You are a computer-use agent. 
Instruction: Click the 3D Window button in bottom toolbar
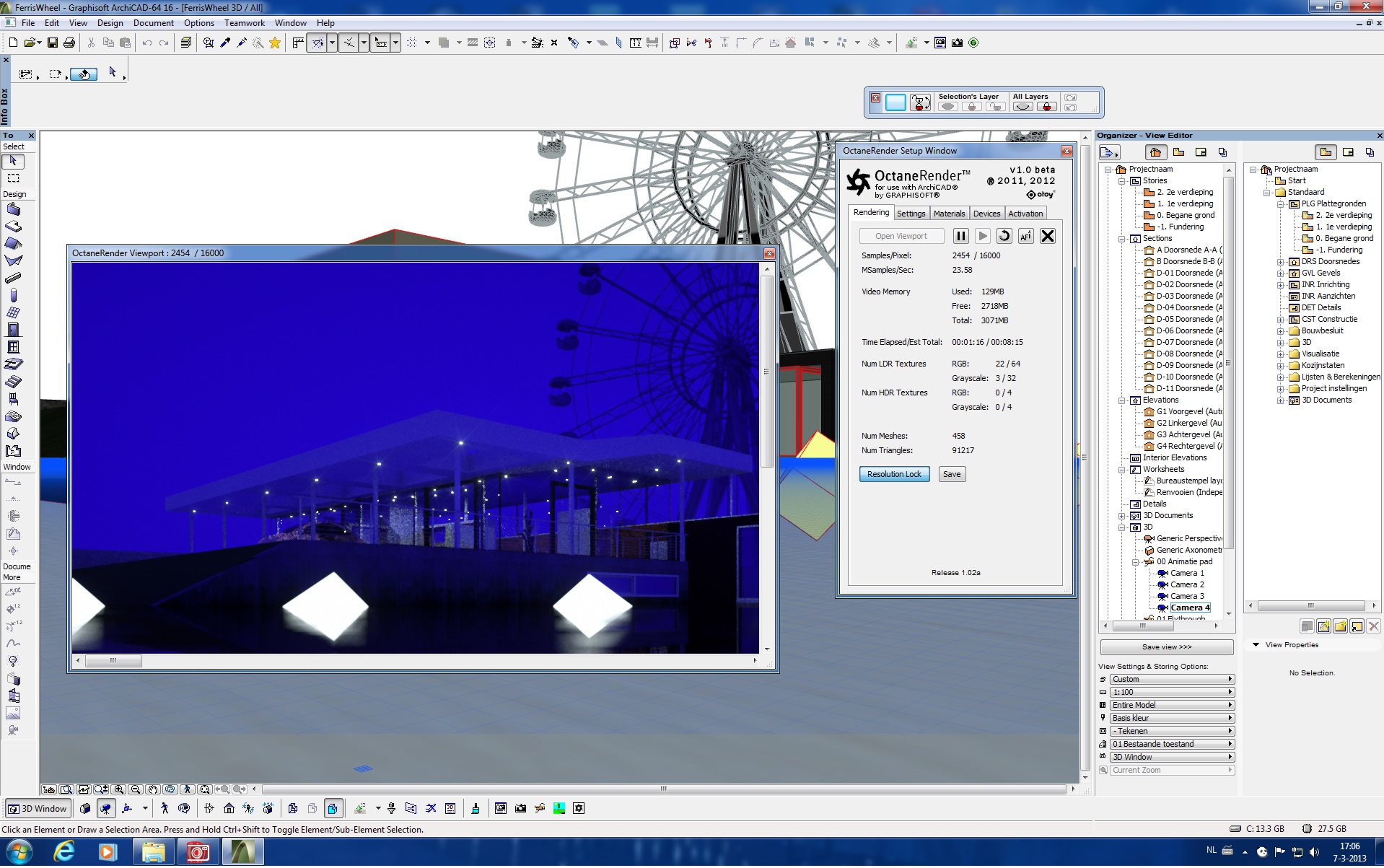tap(38, 809)
